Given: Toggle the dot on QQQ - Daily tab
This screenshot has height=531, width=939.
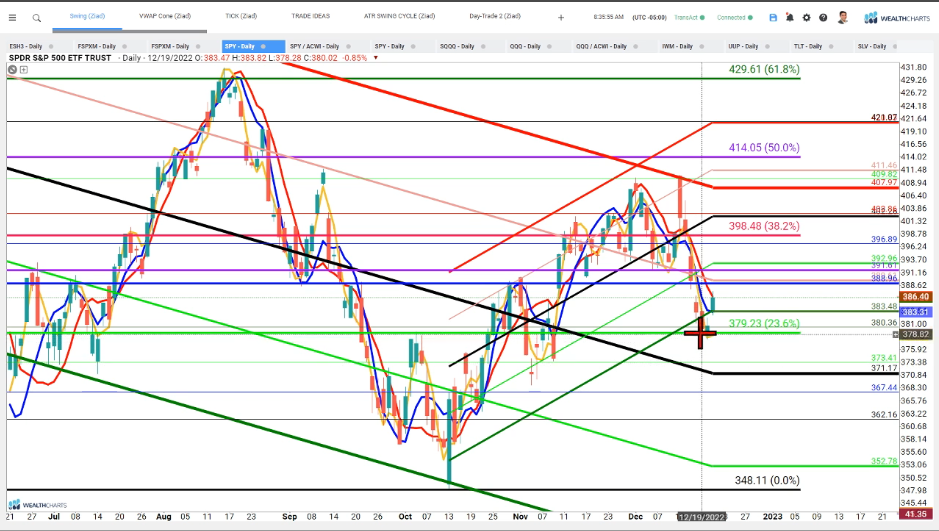Looking at the screenshot, I should tap(553, 46).
